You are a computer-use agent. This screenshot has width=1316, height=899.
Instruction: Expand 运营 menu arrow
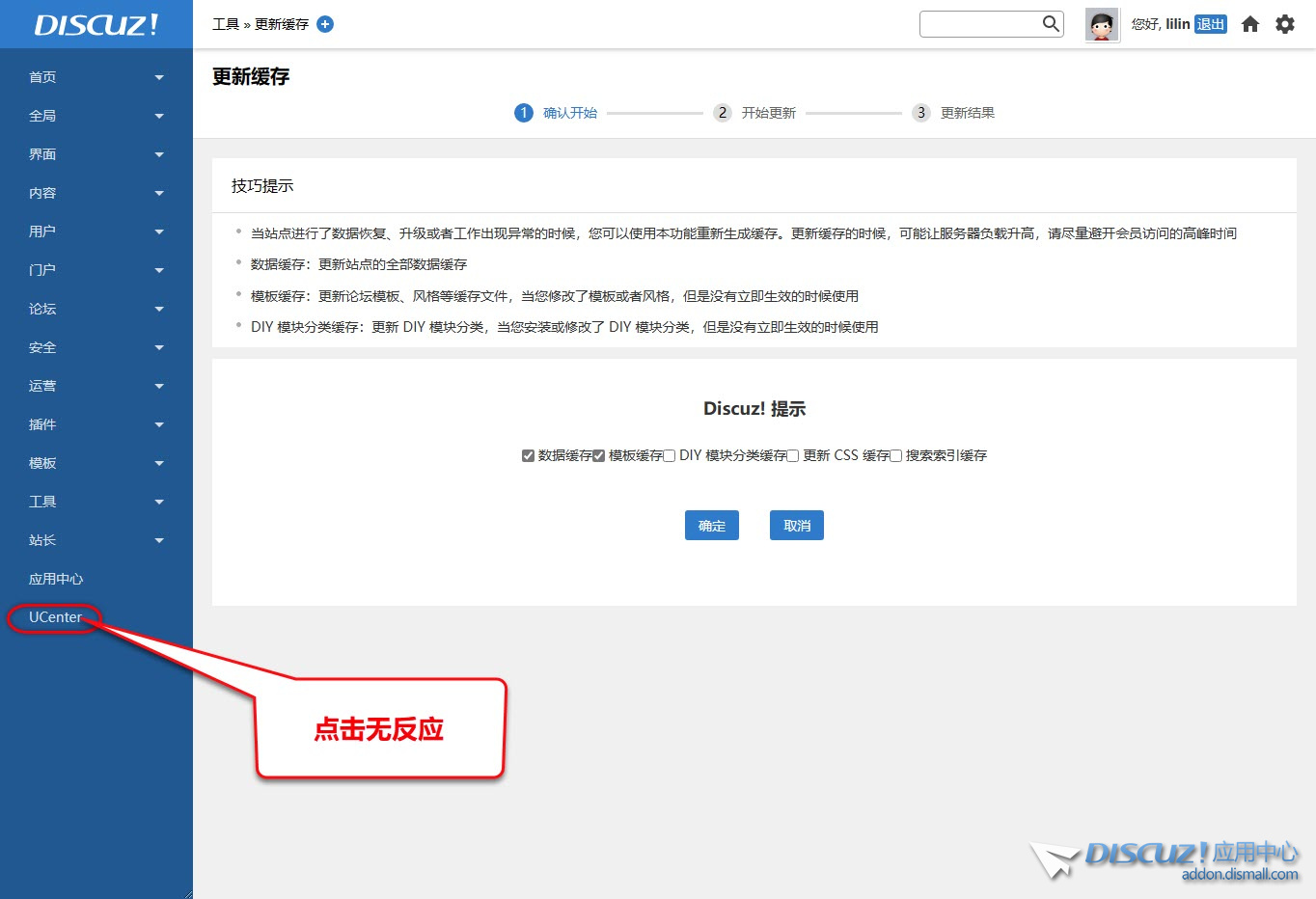pyautogui.click(x=159, y=386)
